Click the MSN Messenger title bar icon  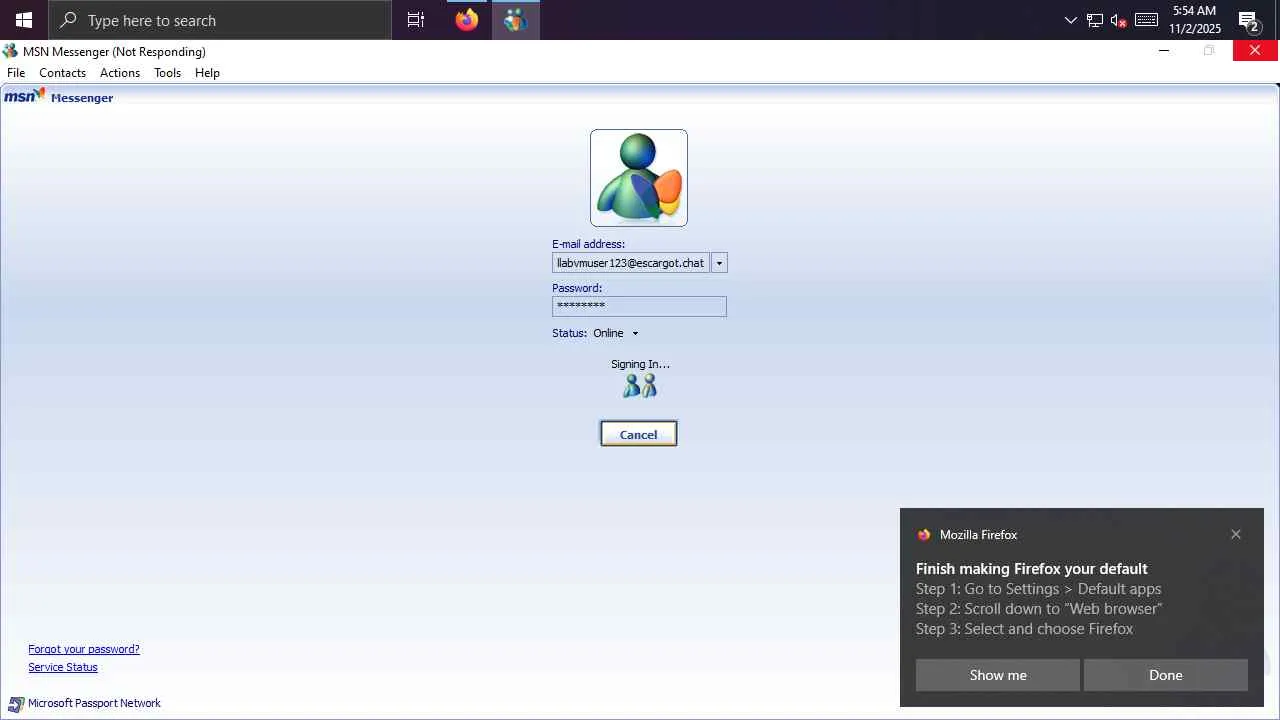(11, 51)
